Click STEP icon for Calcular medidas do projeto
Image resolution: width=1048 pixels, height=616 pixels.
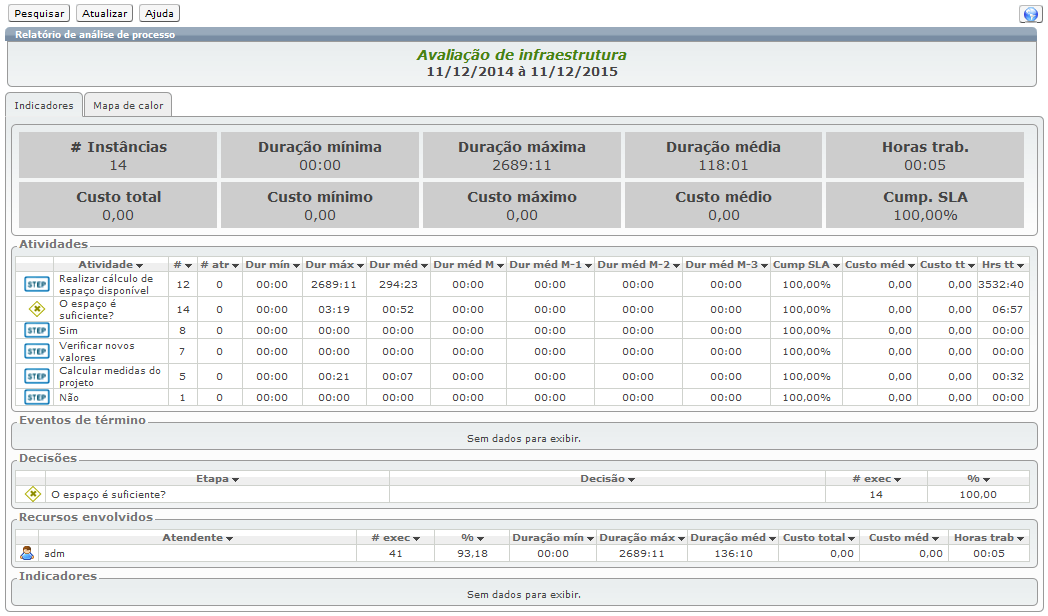[x=36, y=376]
